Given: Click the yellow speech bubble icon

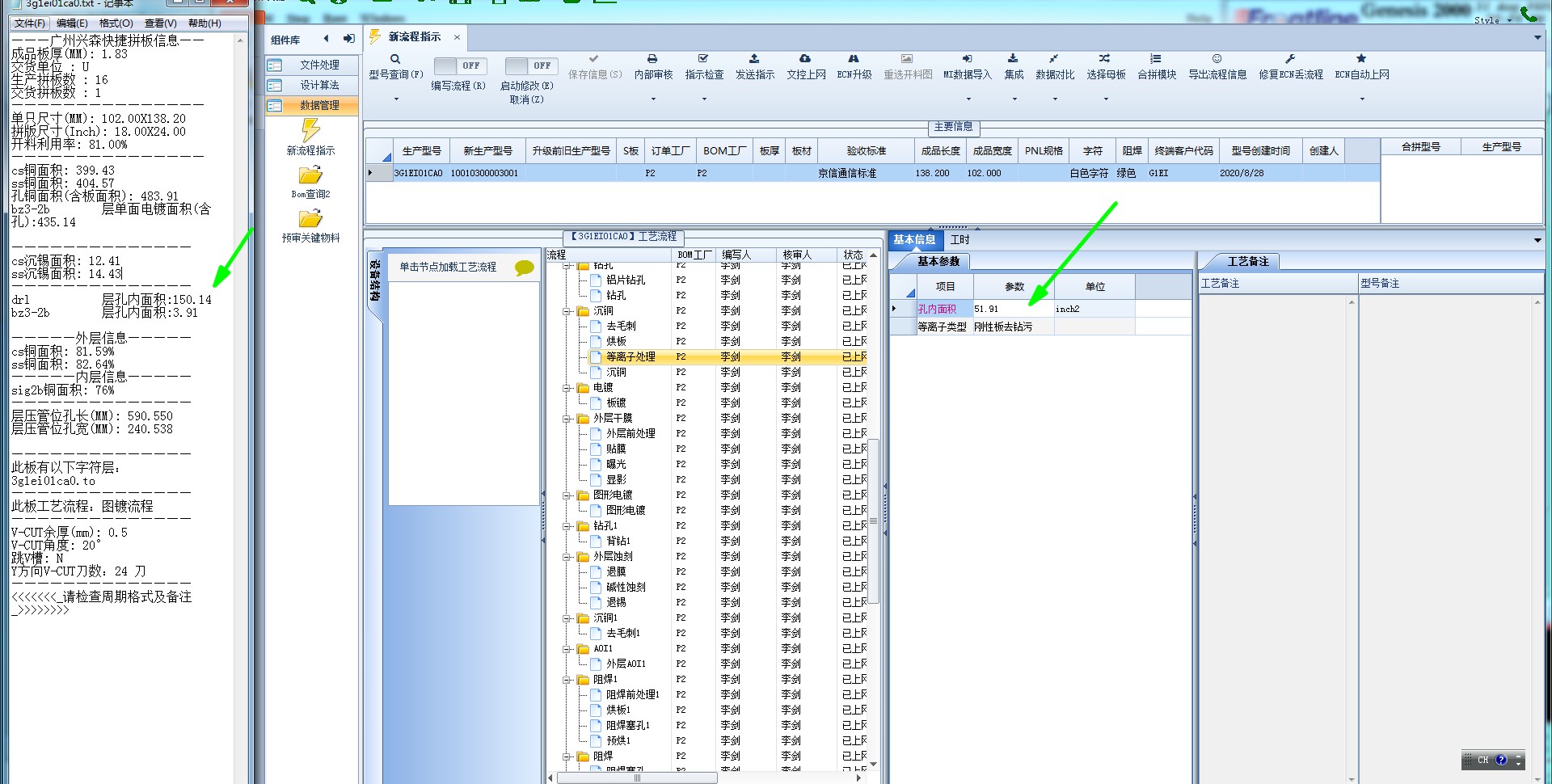Looking at the screenshot, I should coord(524,268).
